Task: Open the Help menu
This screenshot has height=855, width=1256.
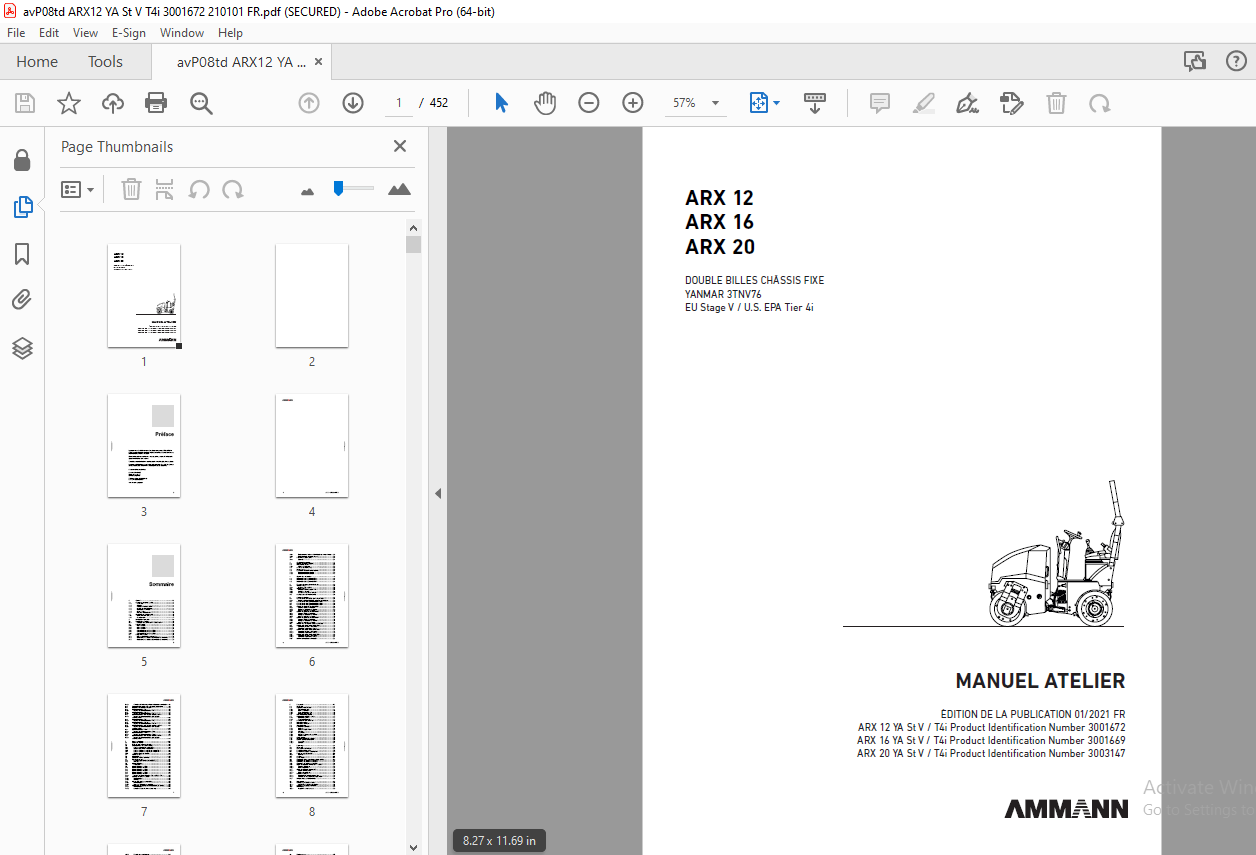Action: pyautogui.click(x=230, y=33)
